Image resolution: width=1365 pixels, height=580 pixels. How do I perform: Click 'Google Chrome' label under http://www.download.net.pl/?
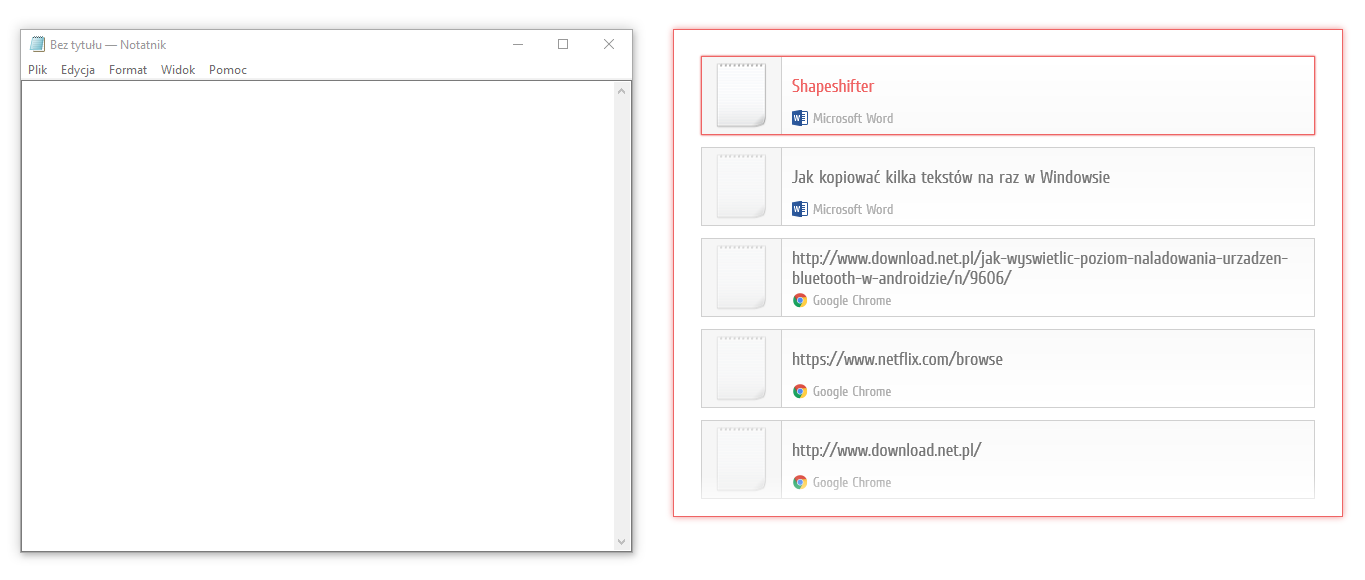tap(852, 482)
